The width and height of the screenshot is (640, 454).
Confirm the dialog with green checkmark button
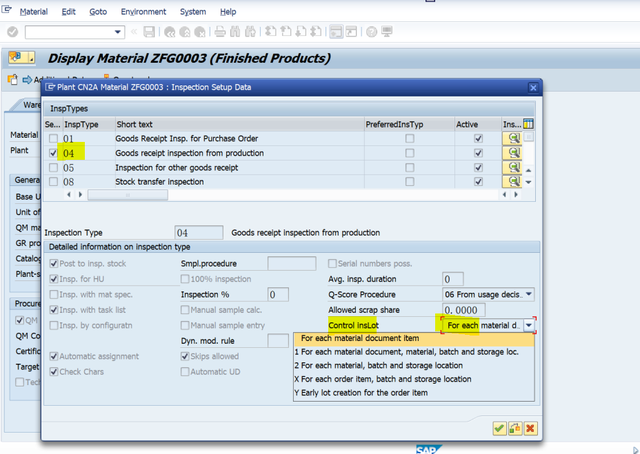point(499,428)
